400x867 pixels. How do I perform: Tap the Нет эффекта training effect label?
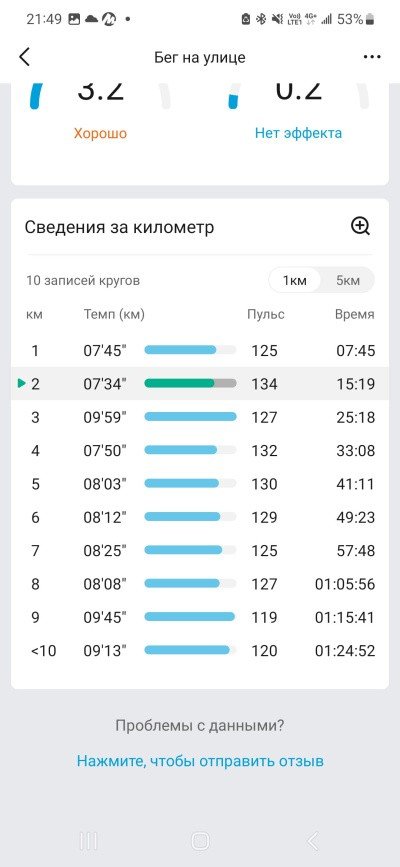pos(298,133)
